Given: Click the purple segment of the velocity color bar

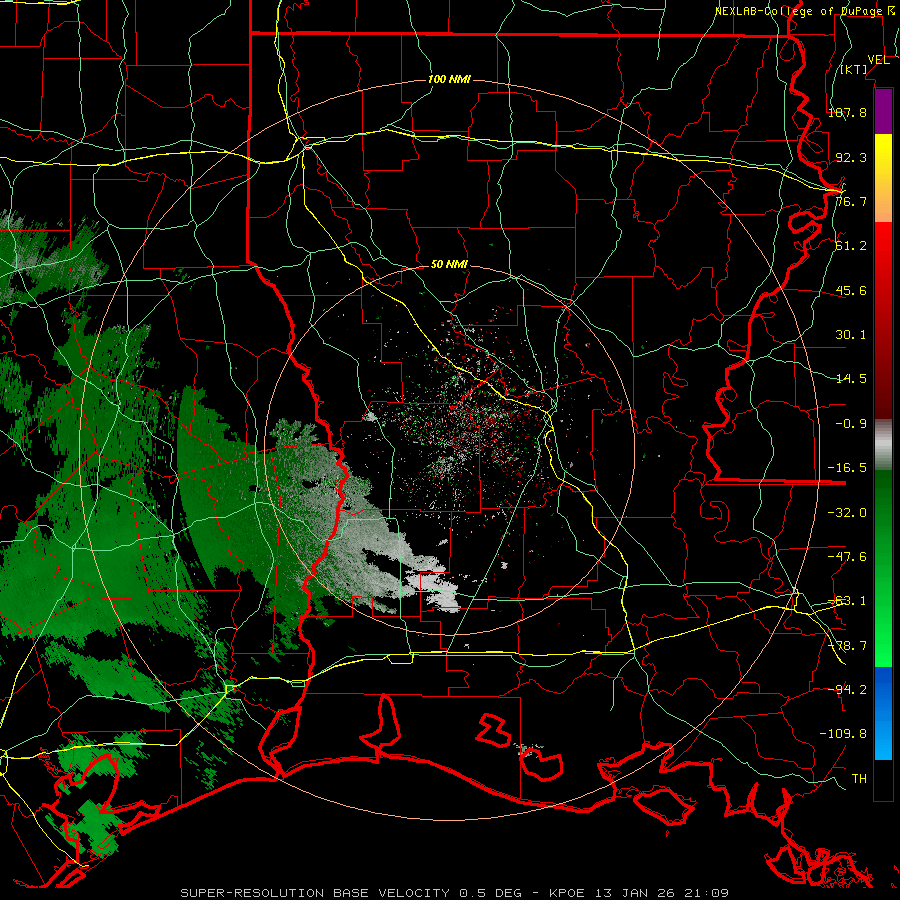Looking at the screenshot, I should pos(883,111).
